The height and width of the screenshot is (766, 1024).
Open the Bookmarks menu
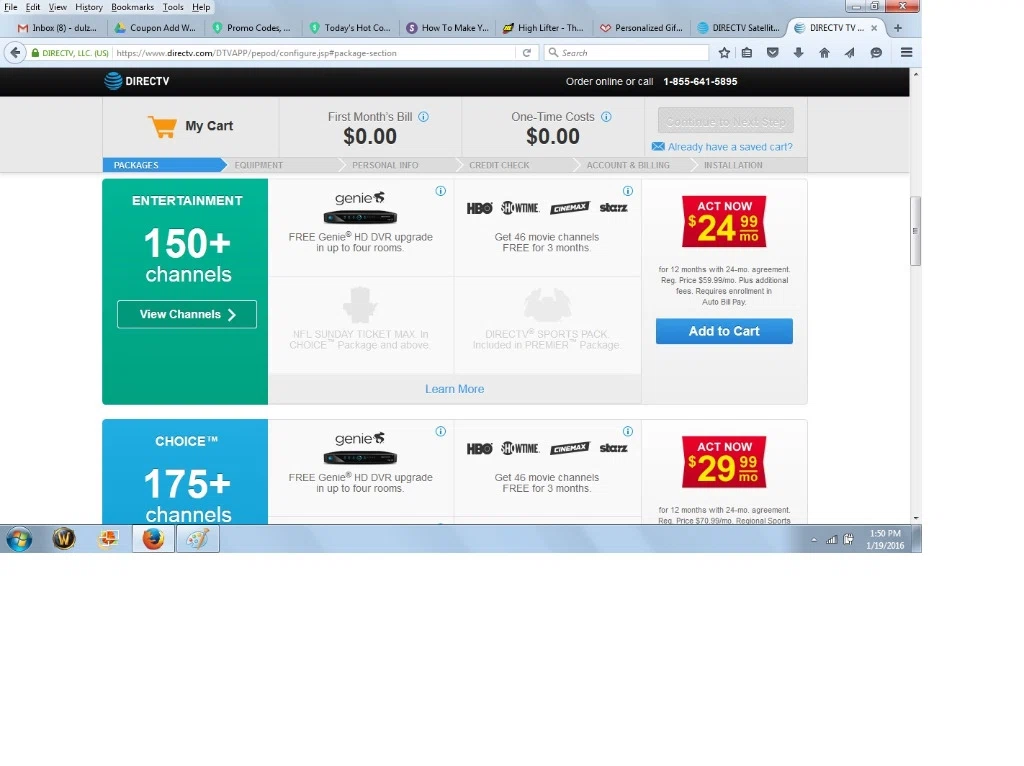[133, 7]
